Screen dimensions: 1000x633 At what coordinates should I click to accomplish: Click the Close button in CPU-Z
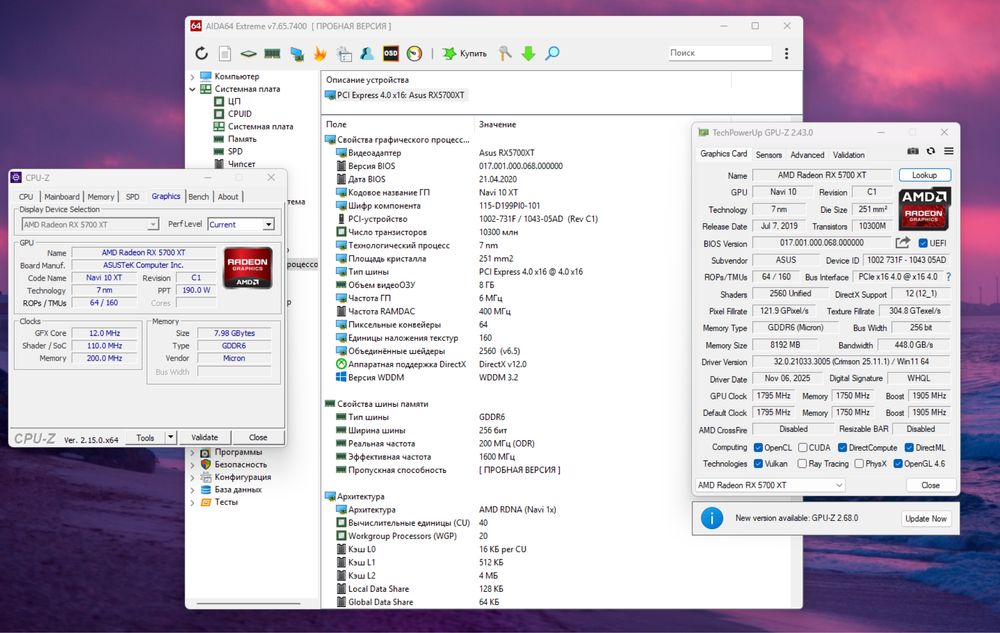[x=258, y=437]
